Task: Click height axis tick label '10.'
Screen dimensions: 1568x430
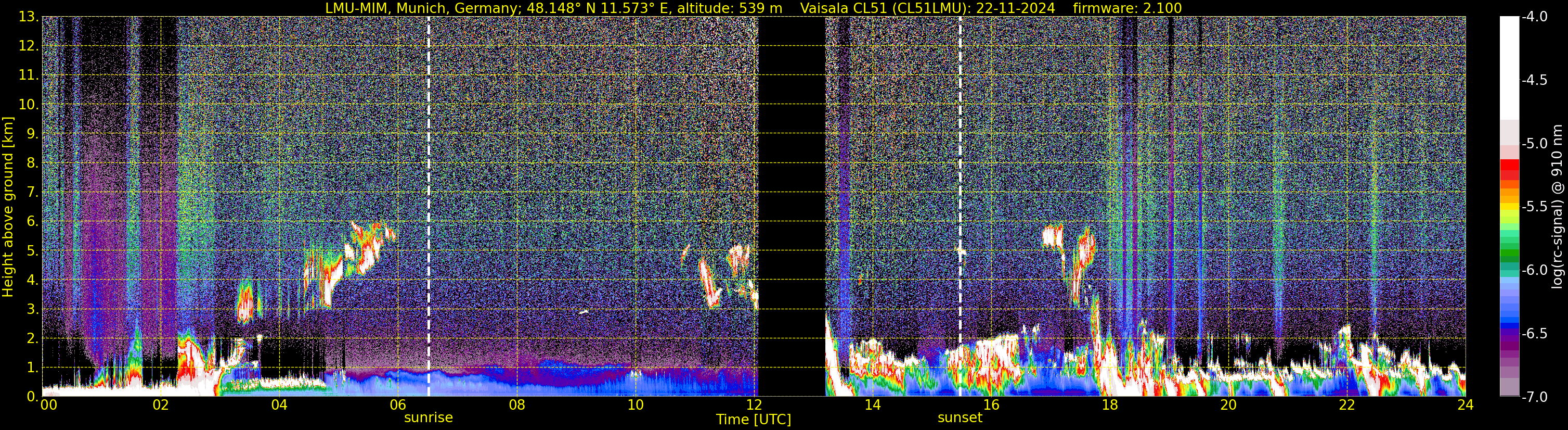Action: tap(29, 105)
